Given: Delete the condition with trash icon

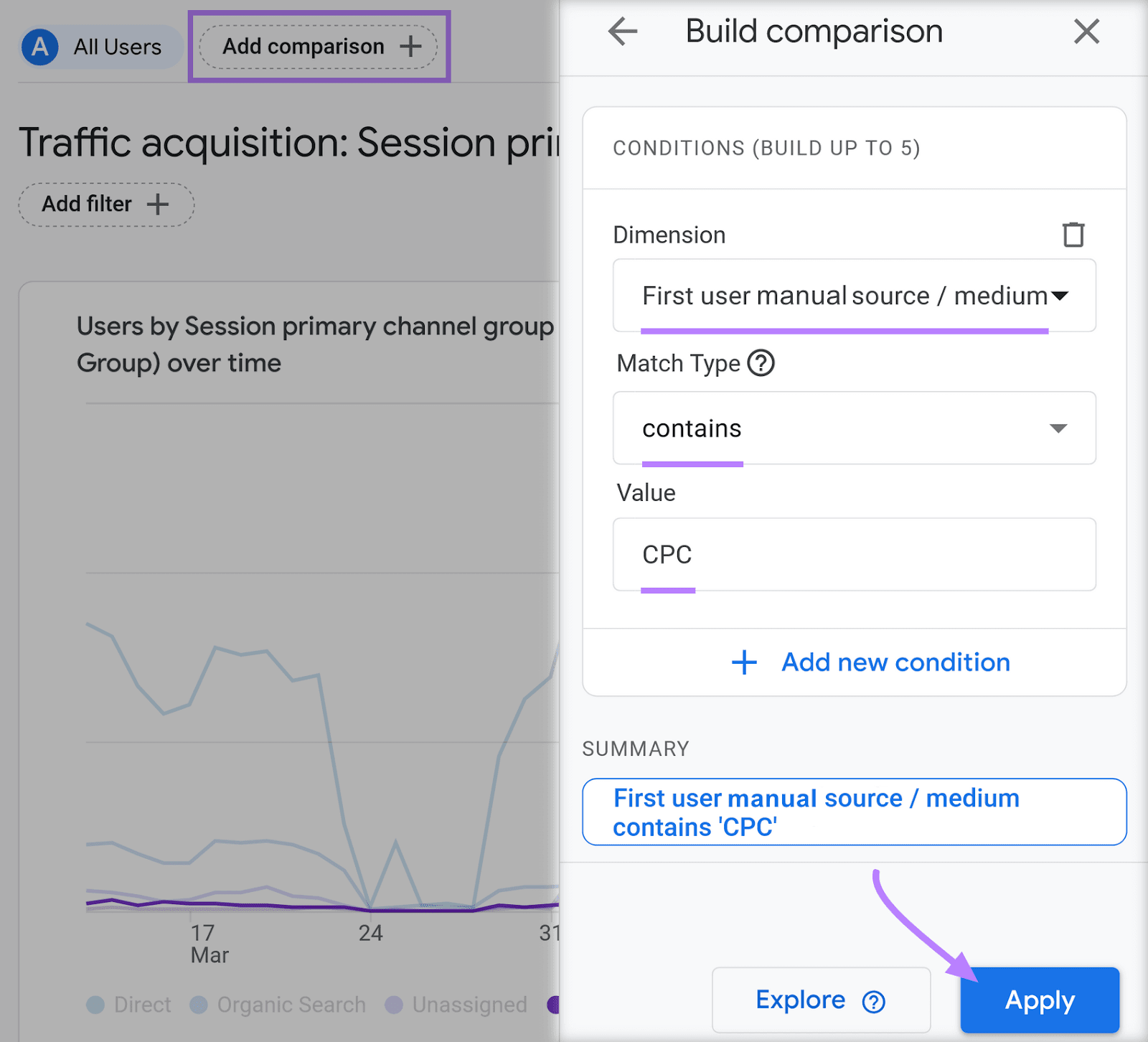Looking at the screenshot, I should coord(1073,235).
